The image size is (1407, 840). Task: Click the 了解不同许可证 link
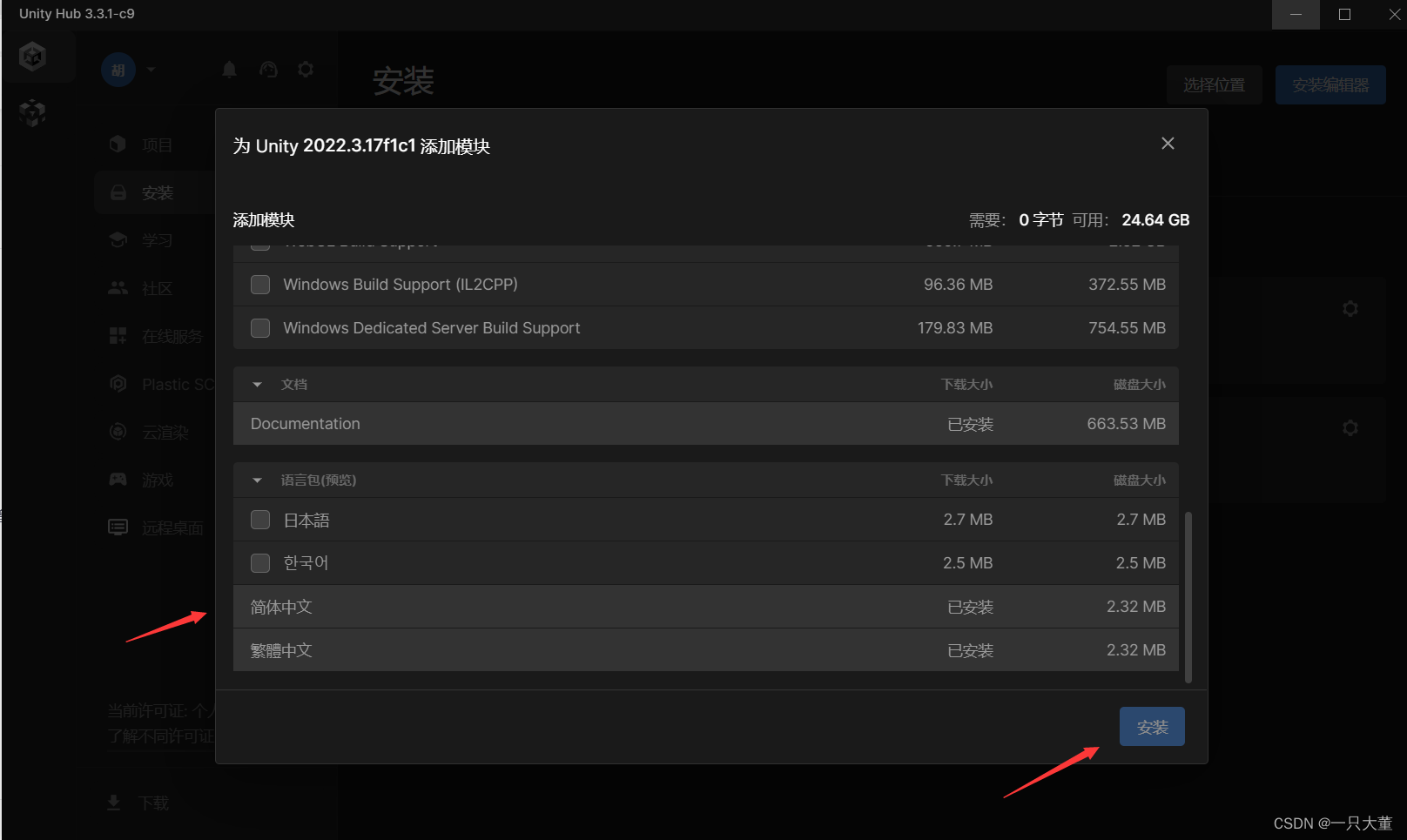tap(161, 736)
